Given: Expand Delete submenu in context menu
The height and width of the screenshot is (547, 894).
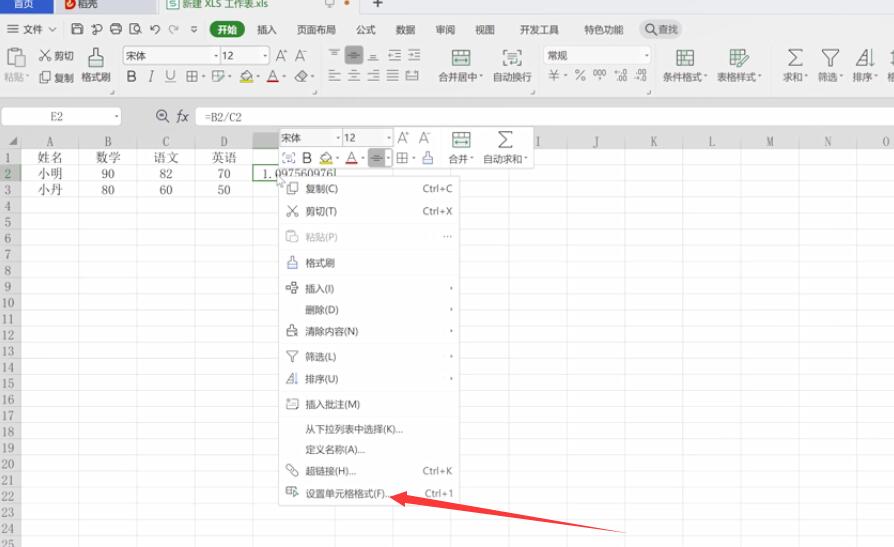Looking at the screenshot, I should [x=369, y=310].
